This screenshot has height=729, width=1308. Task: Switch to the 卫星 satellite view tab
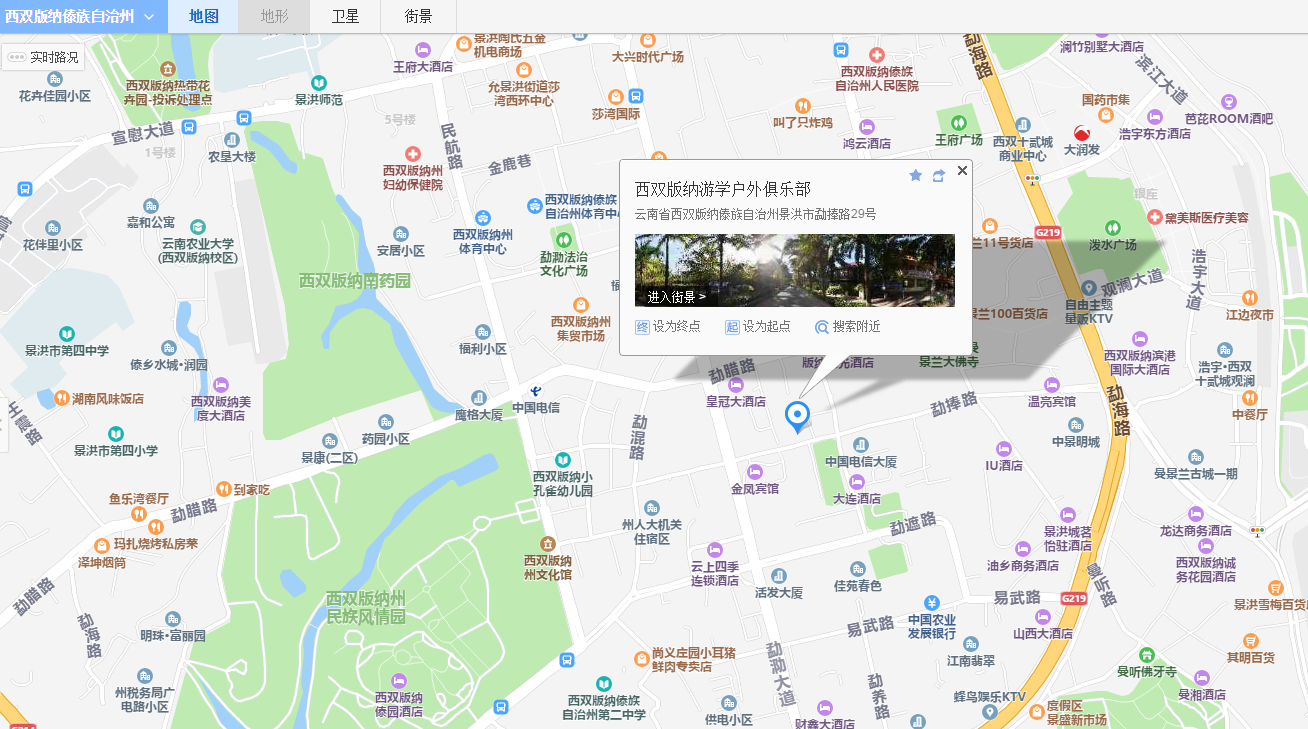pos(345,17)
